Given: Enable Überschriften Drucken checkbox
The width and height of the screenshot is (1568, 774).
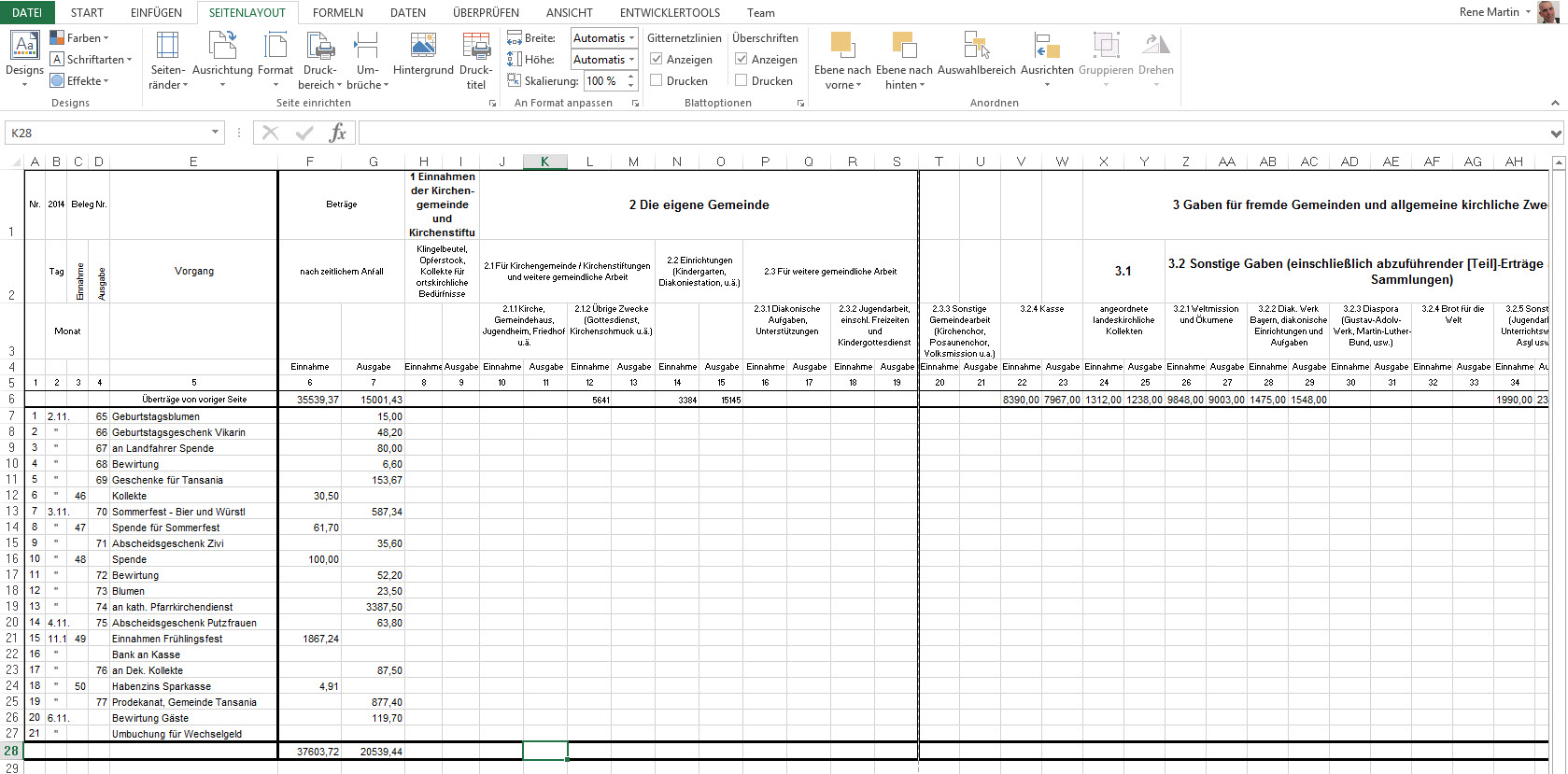Looking at the screenshot, I should point(742,80).
